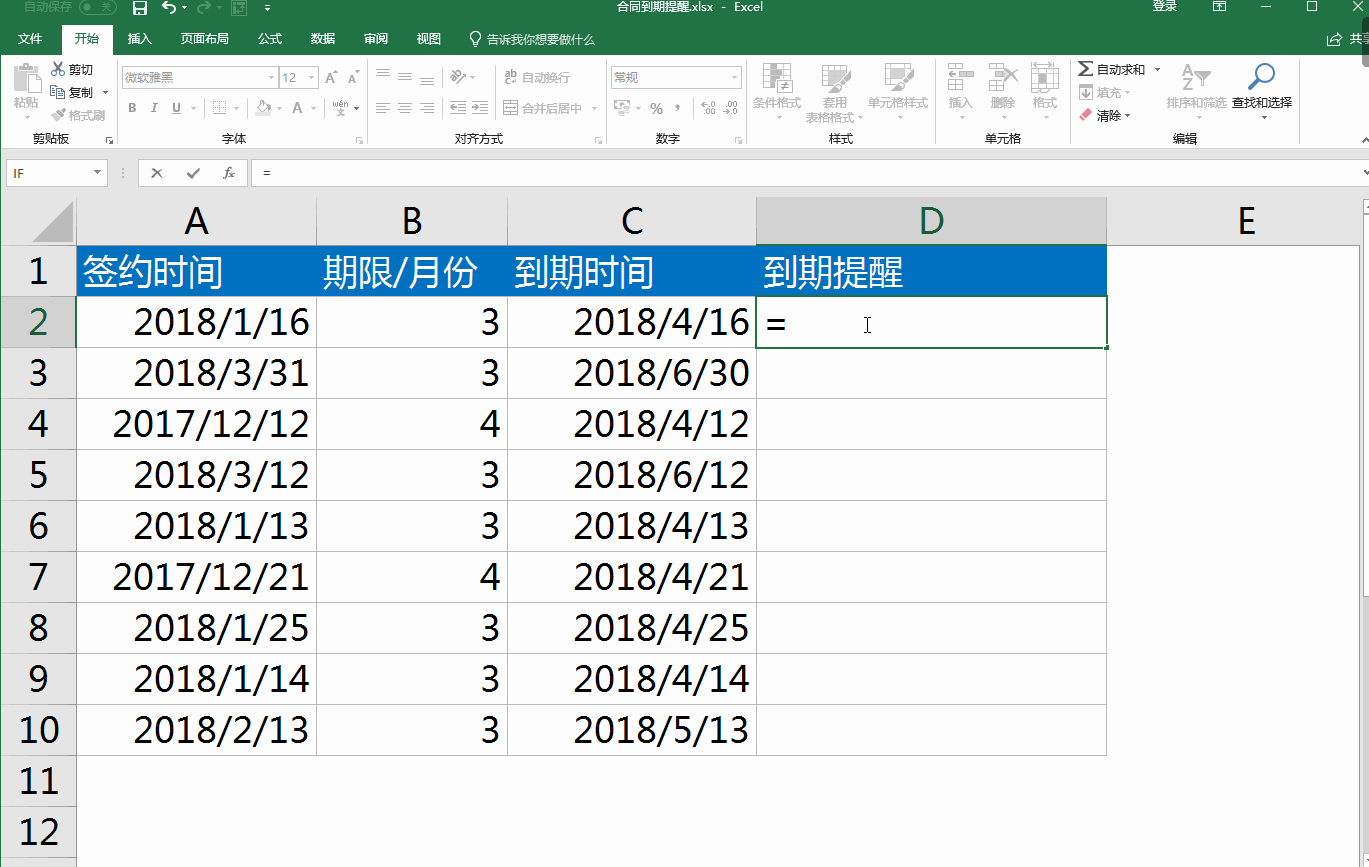Image resolution: width=1369 pixels, height=867 pixels.
Task: Toggle center horizontal alignment
Action: point(405,108)
